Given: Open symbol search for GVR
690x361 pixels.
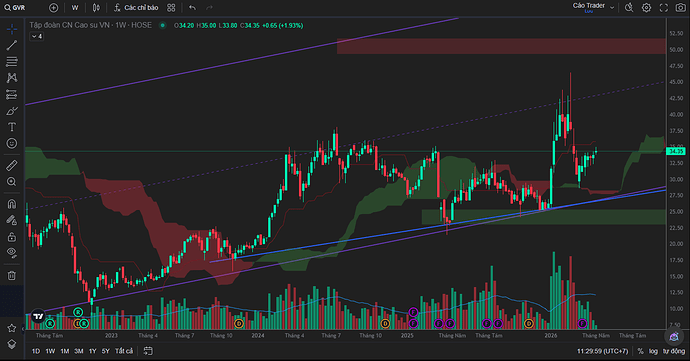Looking at the screenshot, I should 15,8.
